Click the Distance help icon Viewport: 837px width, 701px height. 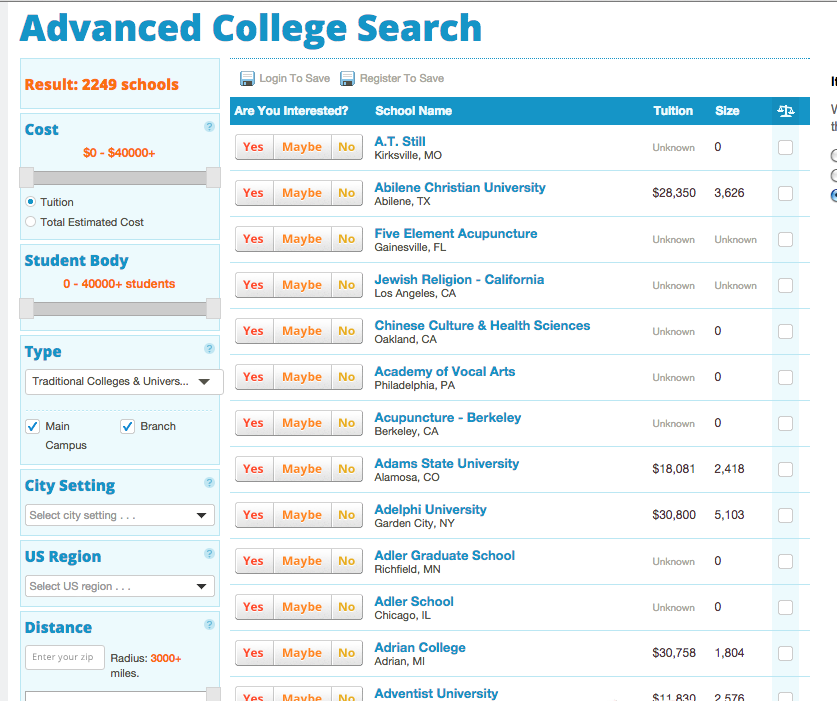[209, 624]
